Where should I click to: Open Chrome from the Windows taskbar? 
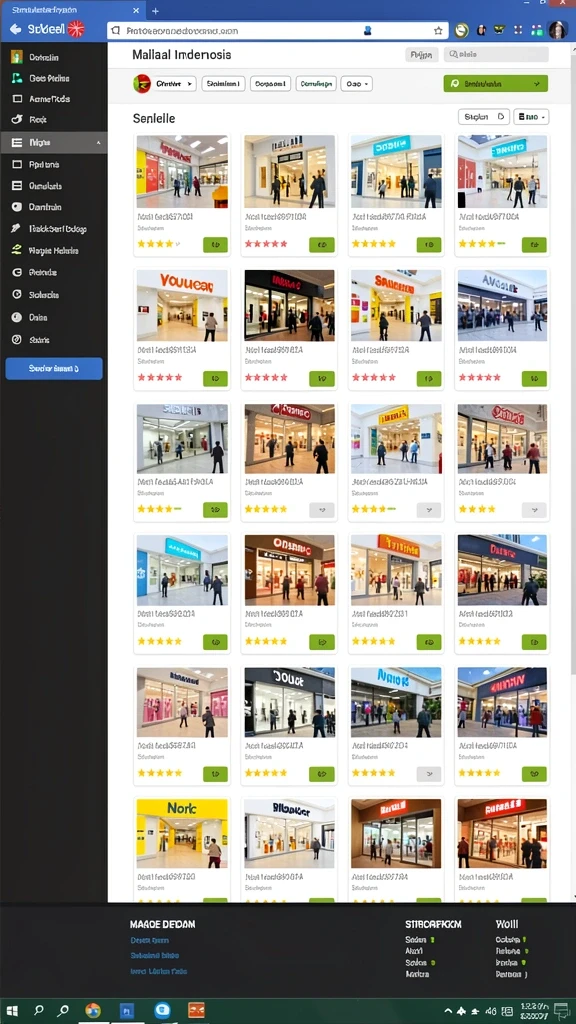point(93,1010)
